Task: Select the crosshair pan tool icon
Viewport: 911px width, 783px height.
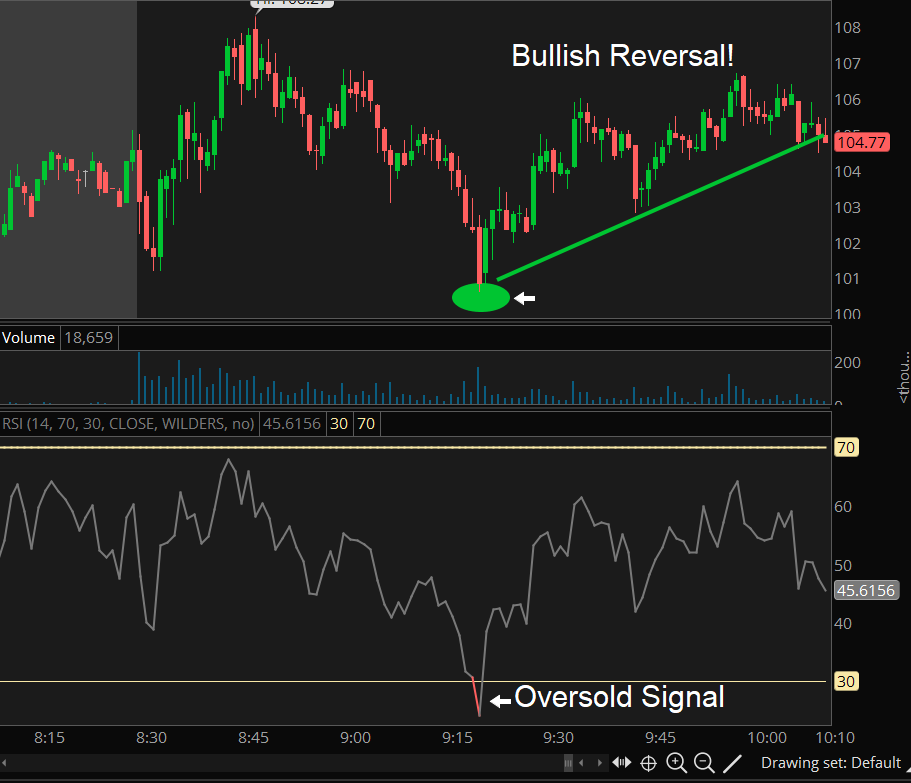Action: (648, 763)
